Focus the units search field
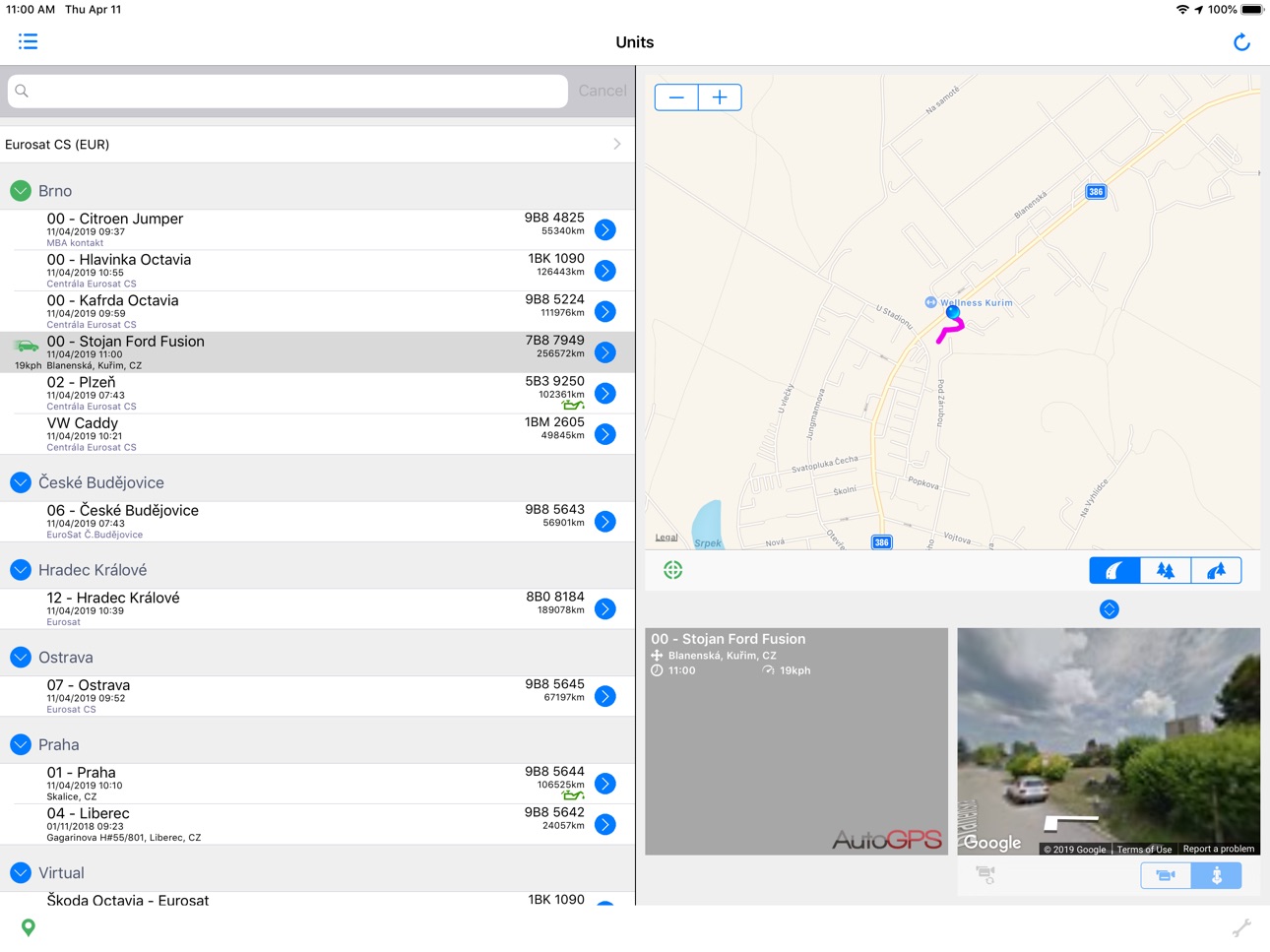The height and width of the screenshot is (952, 1270). [x=287, y=91]
